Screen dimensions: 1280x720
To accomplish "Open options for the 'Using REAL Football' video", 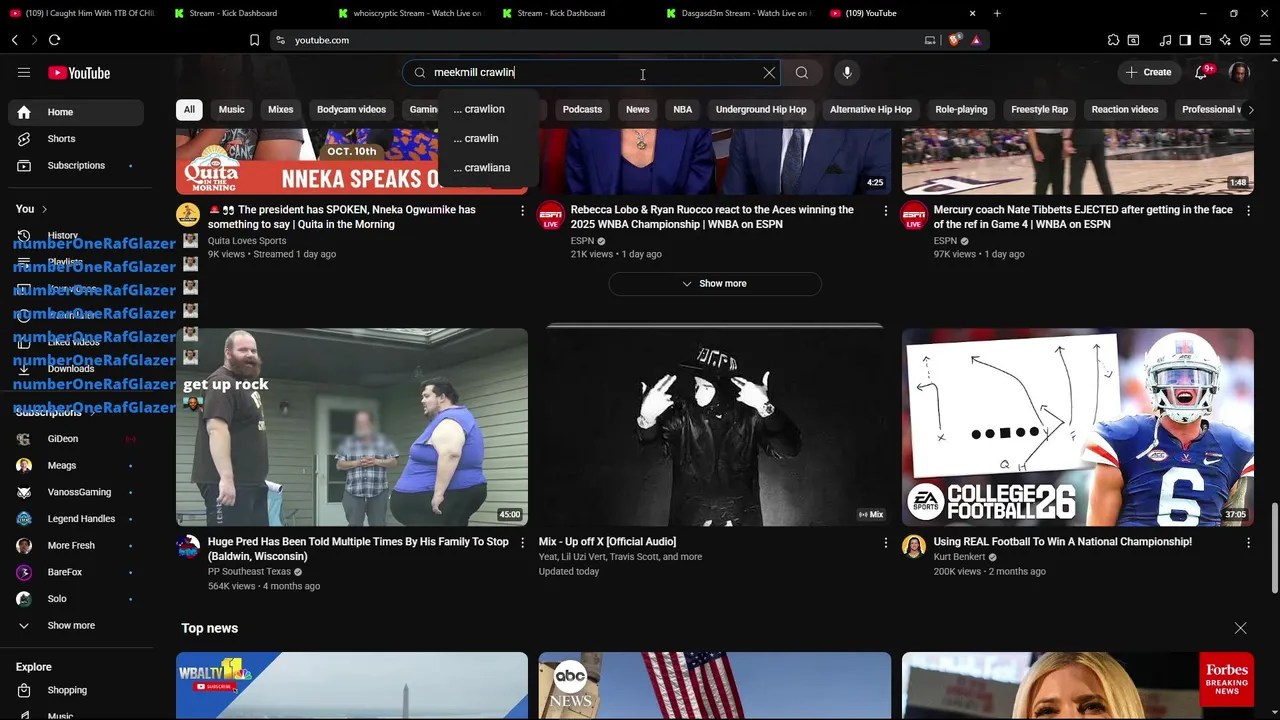I will click(x=1248, y=543).
